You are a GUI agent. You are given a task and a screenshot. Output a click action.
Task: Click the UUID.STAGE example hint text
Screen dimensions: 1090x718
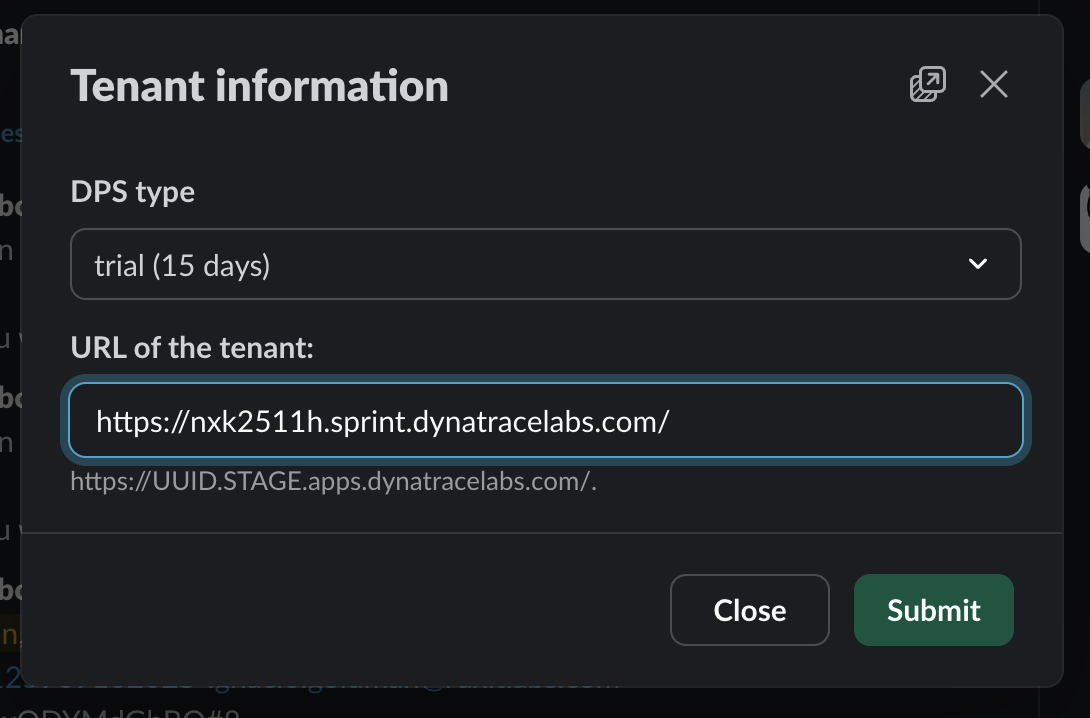pos(333,482)
